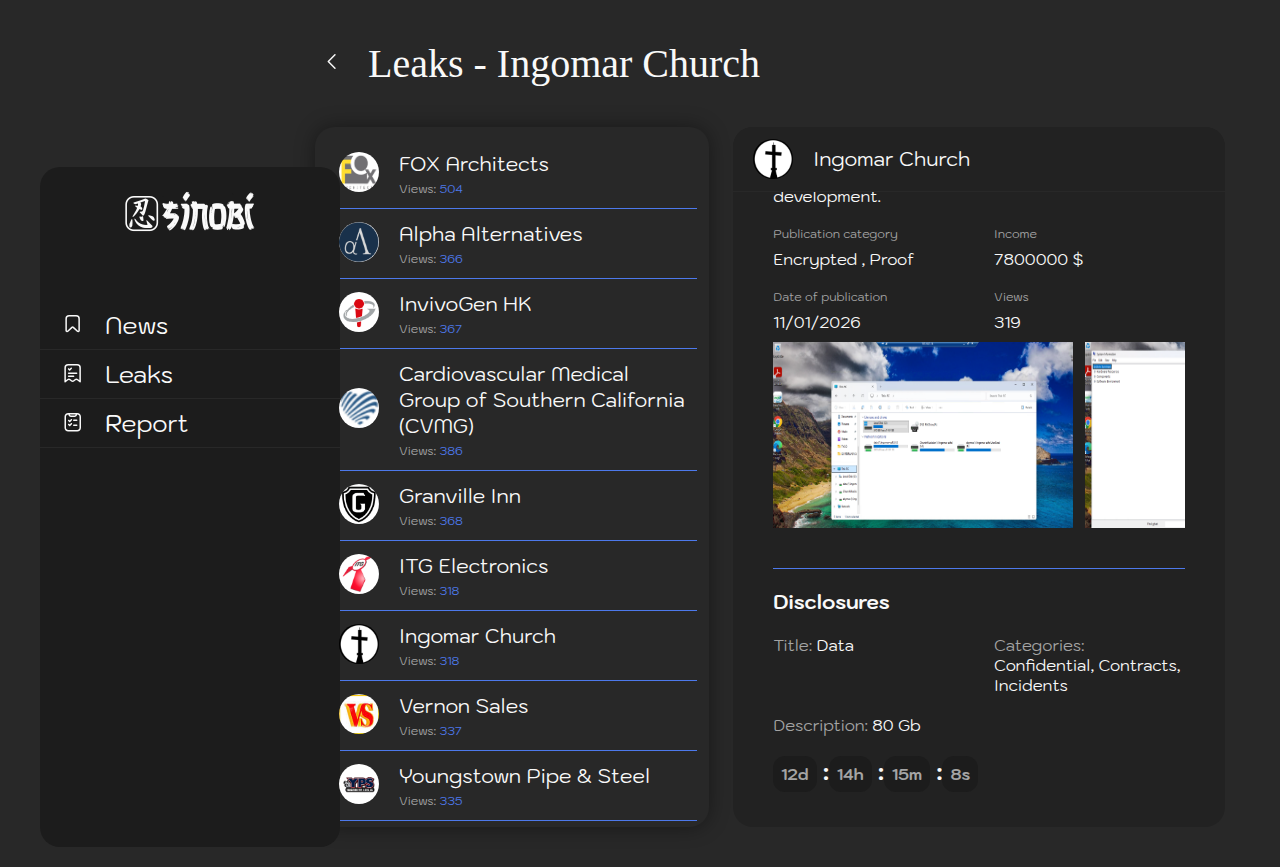The height and width of the screenshot is (867, 1280).
Task: Click the Vernon Sales VS logo
Action: [359, 714]
